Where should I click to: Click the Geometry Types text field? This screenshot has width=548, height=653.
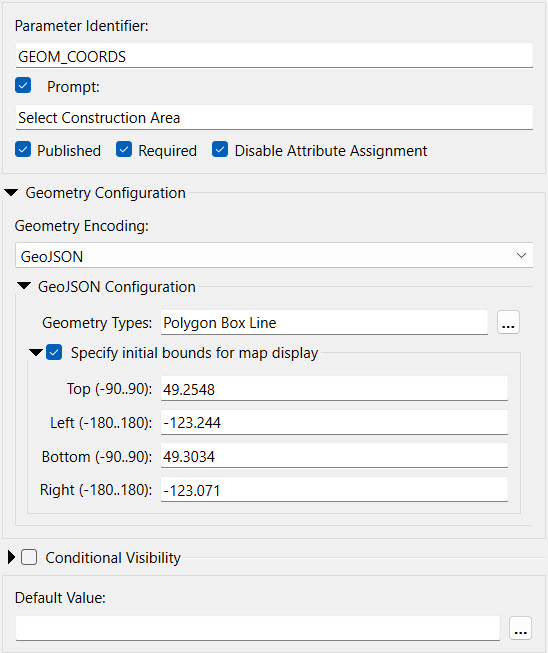tap(324, 322)
